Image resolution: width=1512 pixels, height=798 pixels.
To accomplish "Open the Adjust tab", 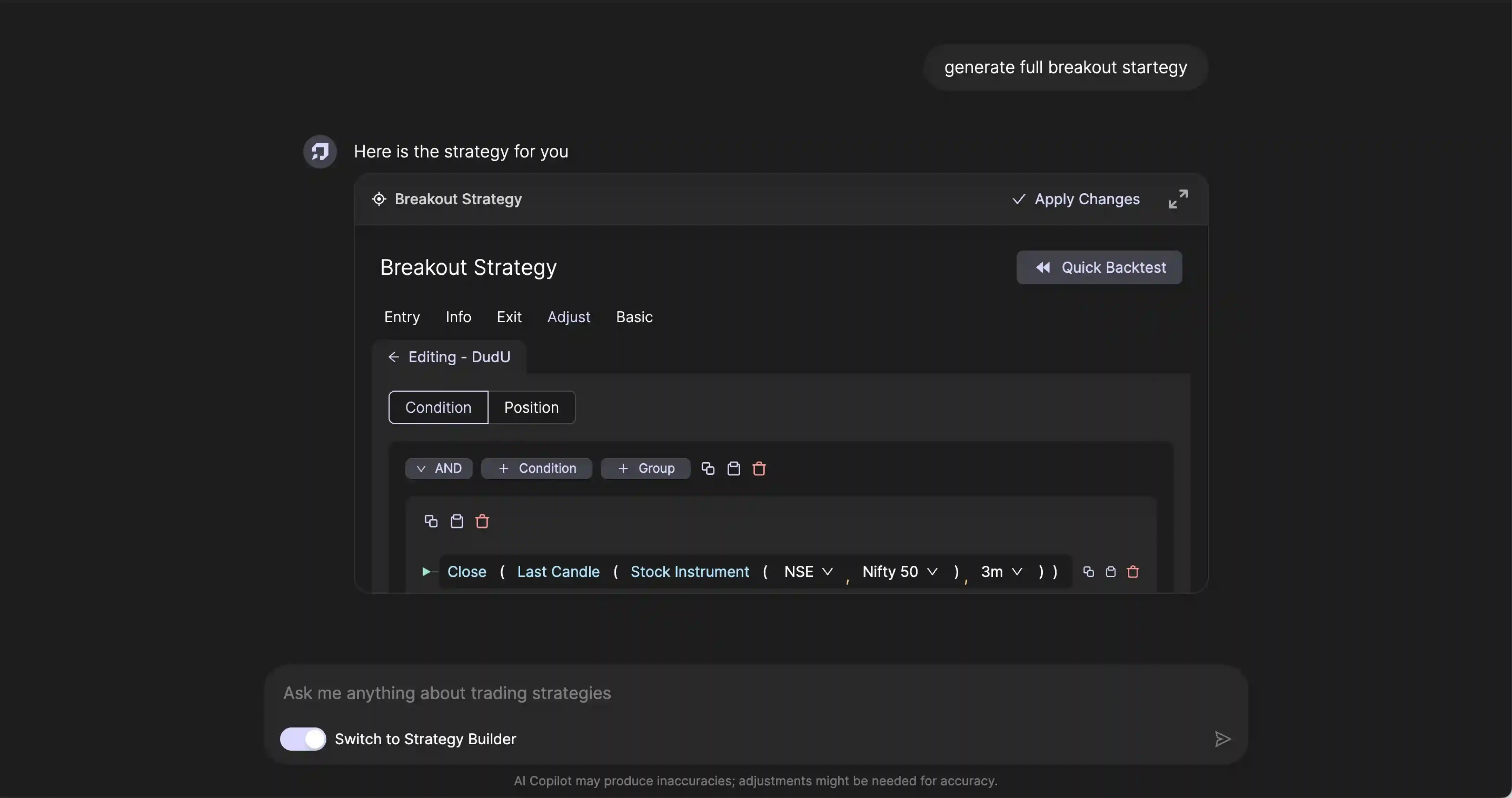I will tap(568, 317).
